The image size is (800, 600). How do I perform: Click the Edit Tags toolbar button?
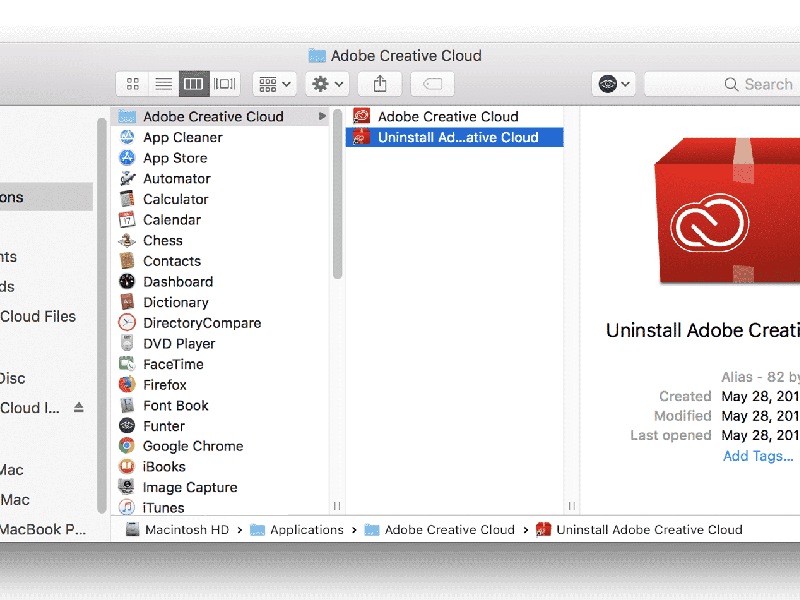point(433,84)
